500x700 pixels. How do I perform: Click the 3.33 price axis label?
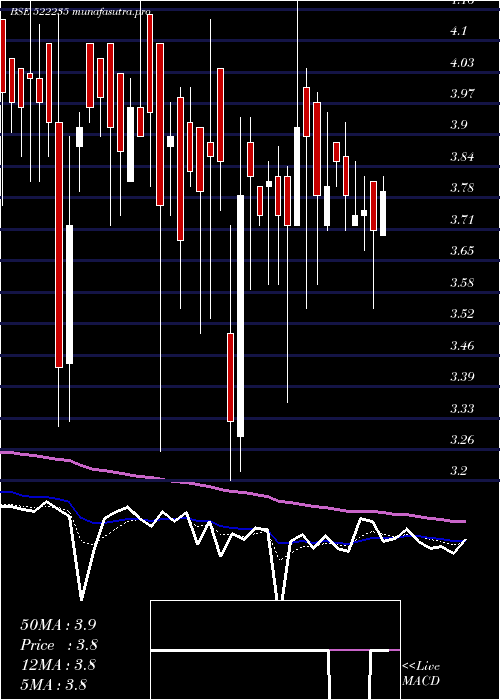462,408
